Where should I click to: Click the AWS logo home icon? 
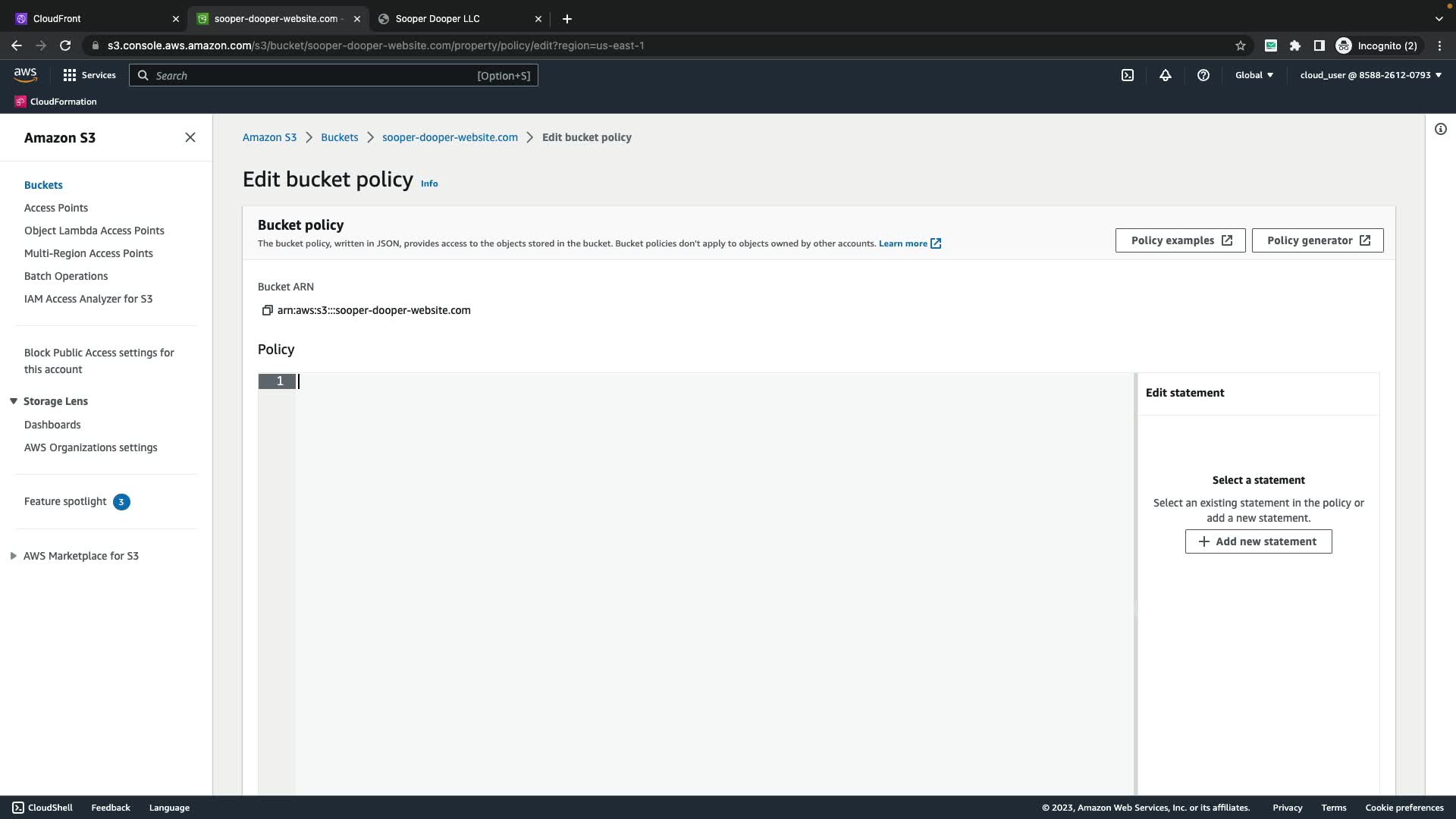pos(25,74)
